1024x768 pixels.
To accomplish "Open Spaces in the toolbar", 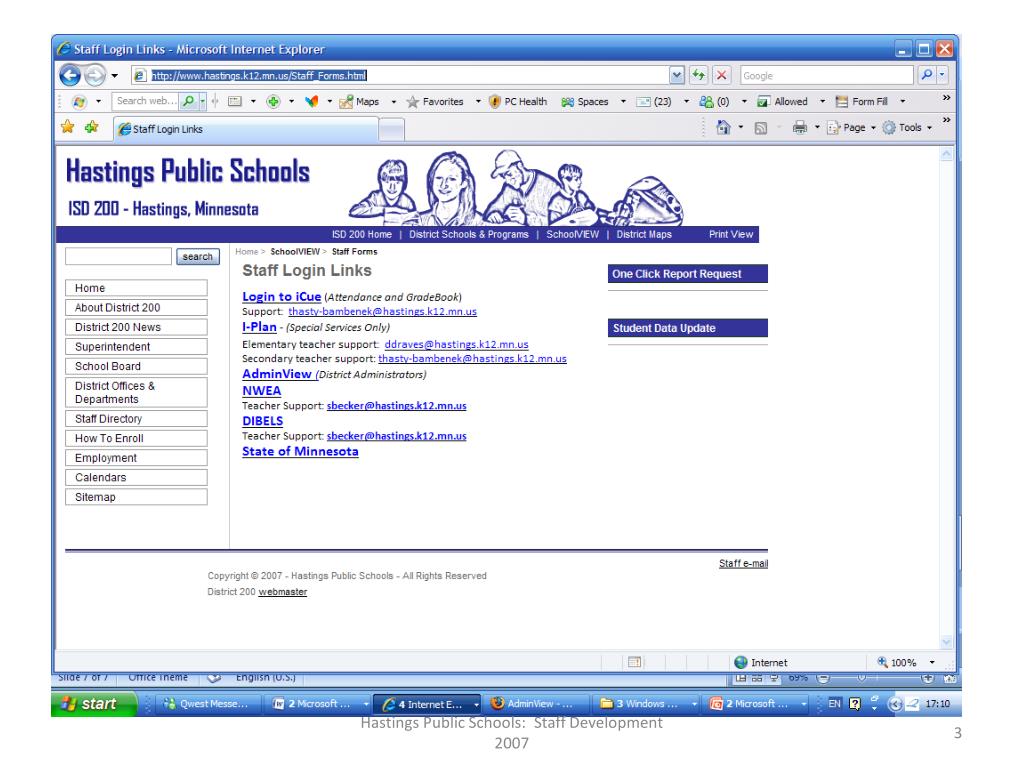I will (x=585, y=102).
